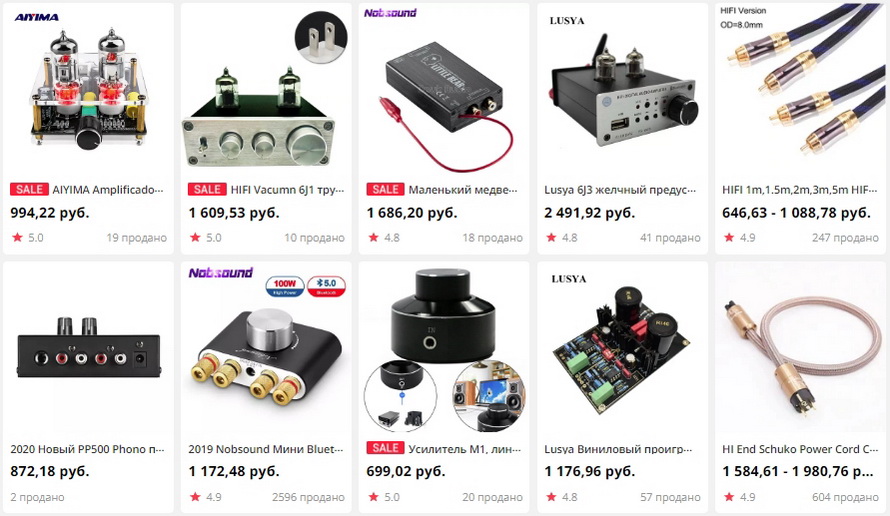Open the Schuko power cord product image
Screen dimensions: 890x516
[x=800, y=349]
